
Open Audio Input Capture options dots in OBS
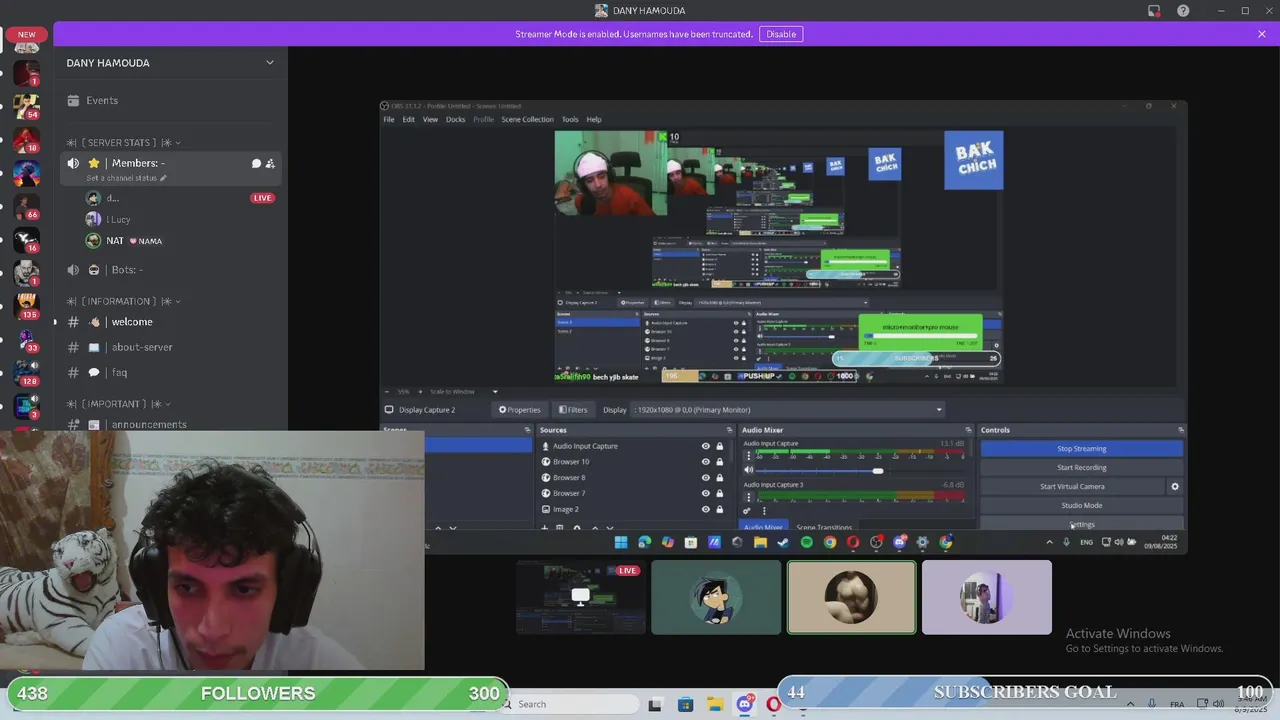pyautogui.click(x=748, y=455)
